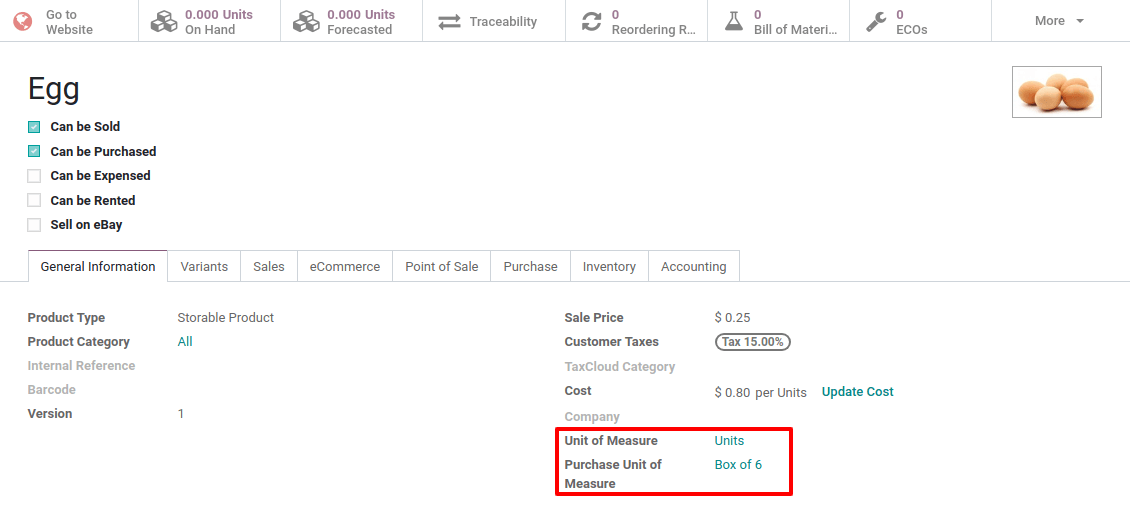Open Bill of Materials flask icon
This screenshot has height=507, width=1130.
pos(734,21)
